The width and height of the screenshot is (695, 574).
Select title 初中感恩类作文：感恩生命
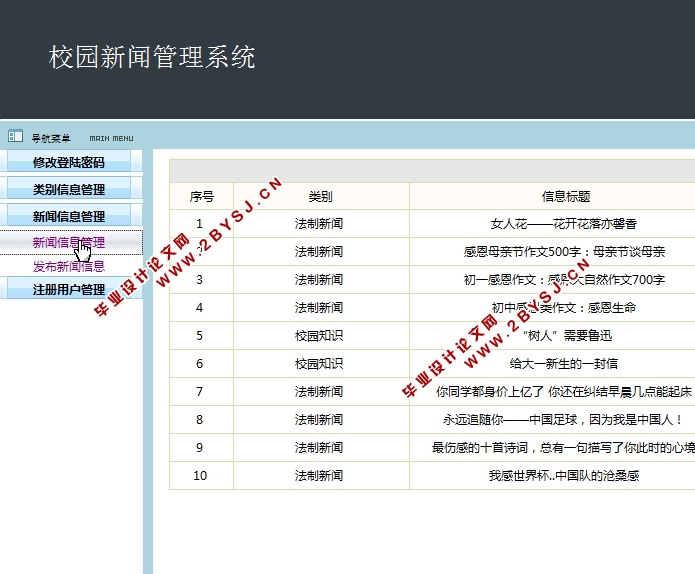pyautogui.click(x=564, y=308)
